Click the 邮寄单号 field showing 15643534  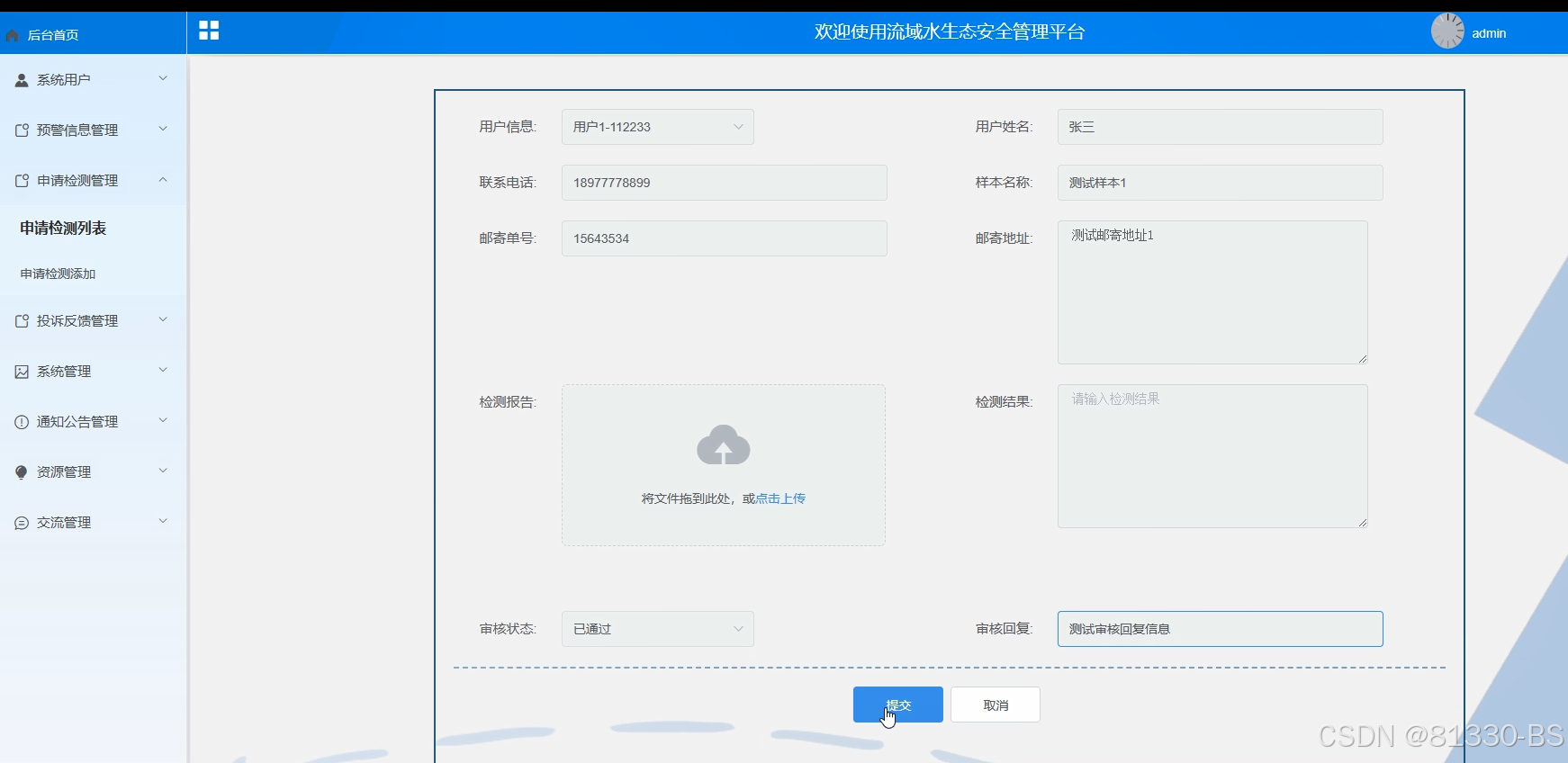point(725,238)
